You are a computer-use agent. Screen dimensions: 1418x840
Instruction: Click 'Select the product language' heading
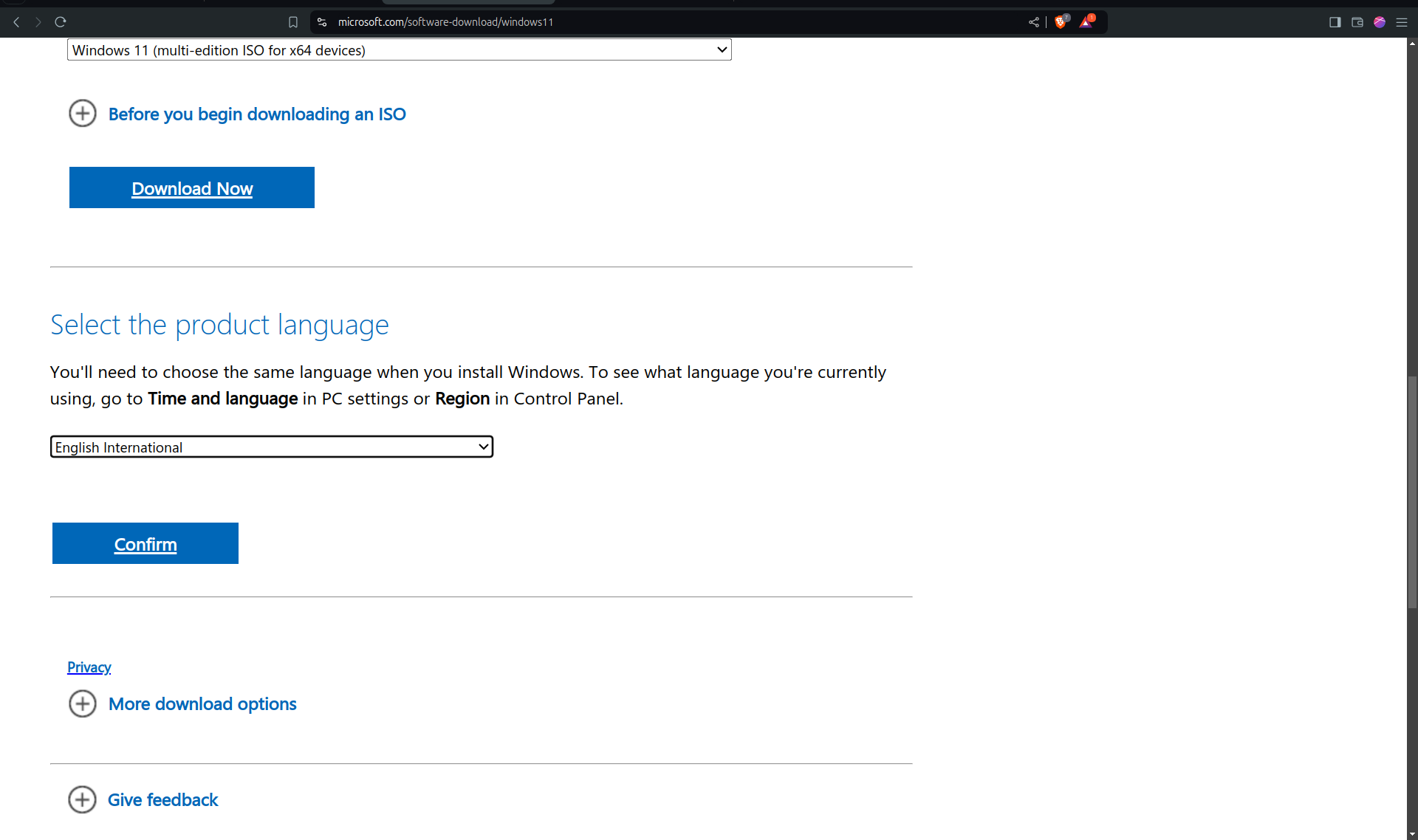point(219,326)
